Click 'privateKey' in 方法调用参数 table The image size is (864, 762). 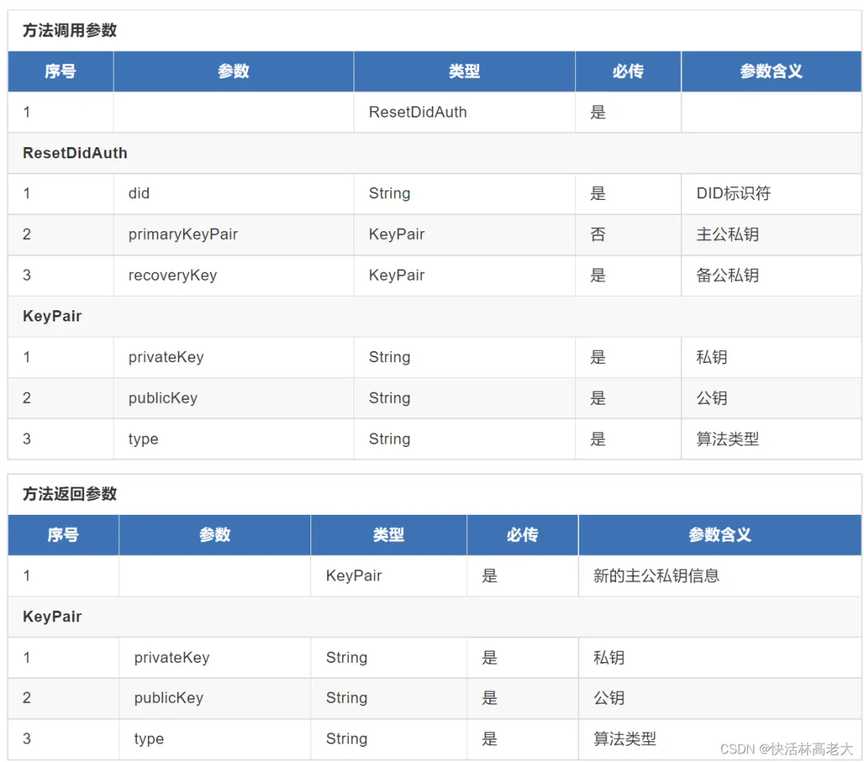(166, 357)
